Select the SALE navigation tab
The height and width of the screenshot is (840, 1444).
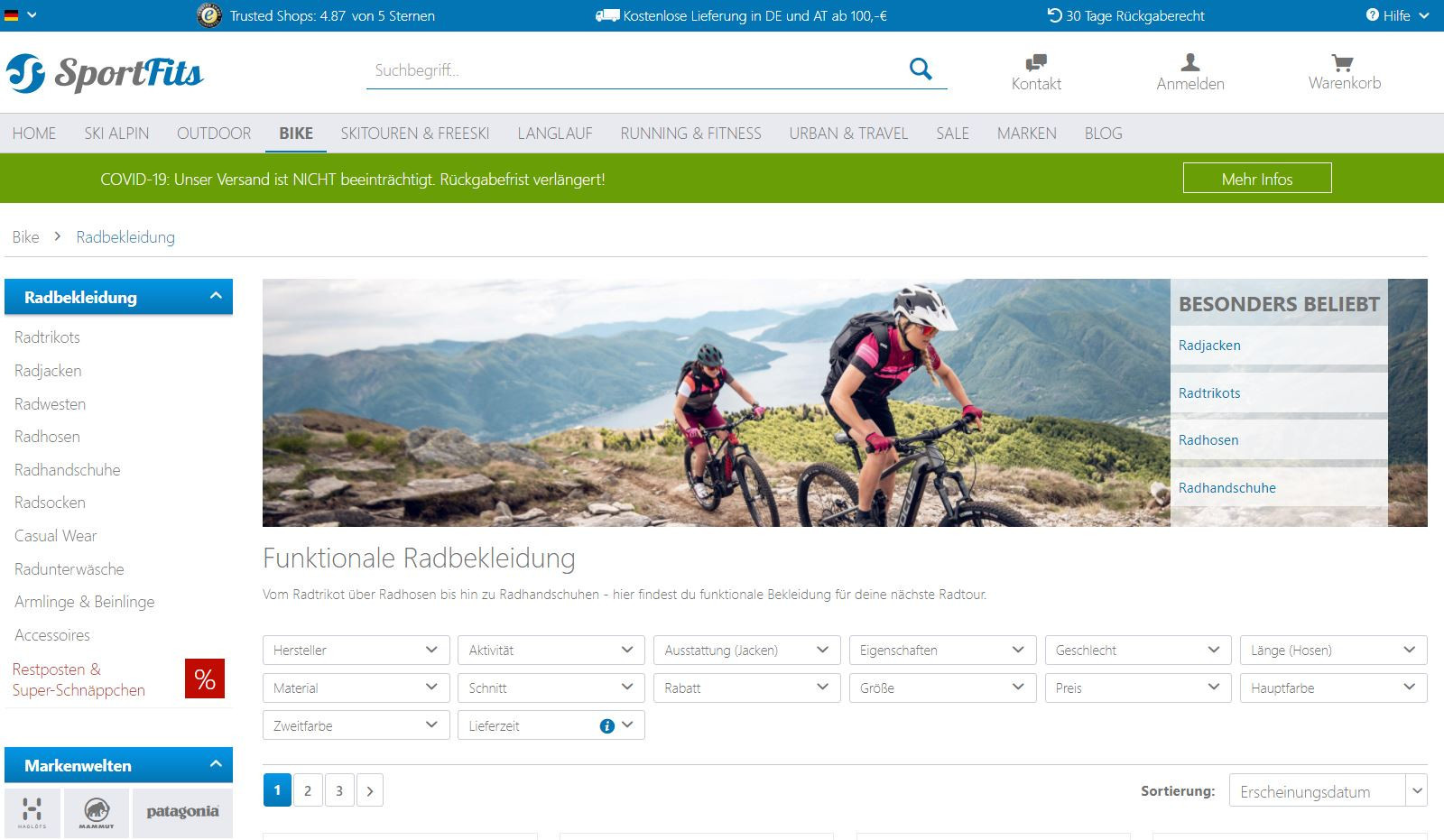click(952, 134)
